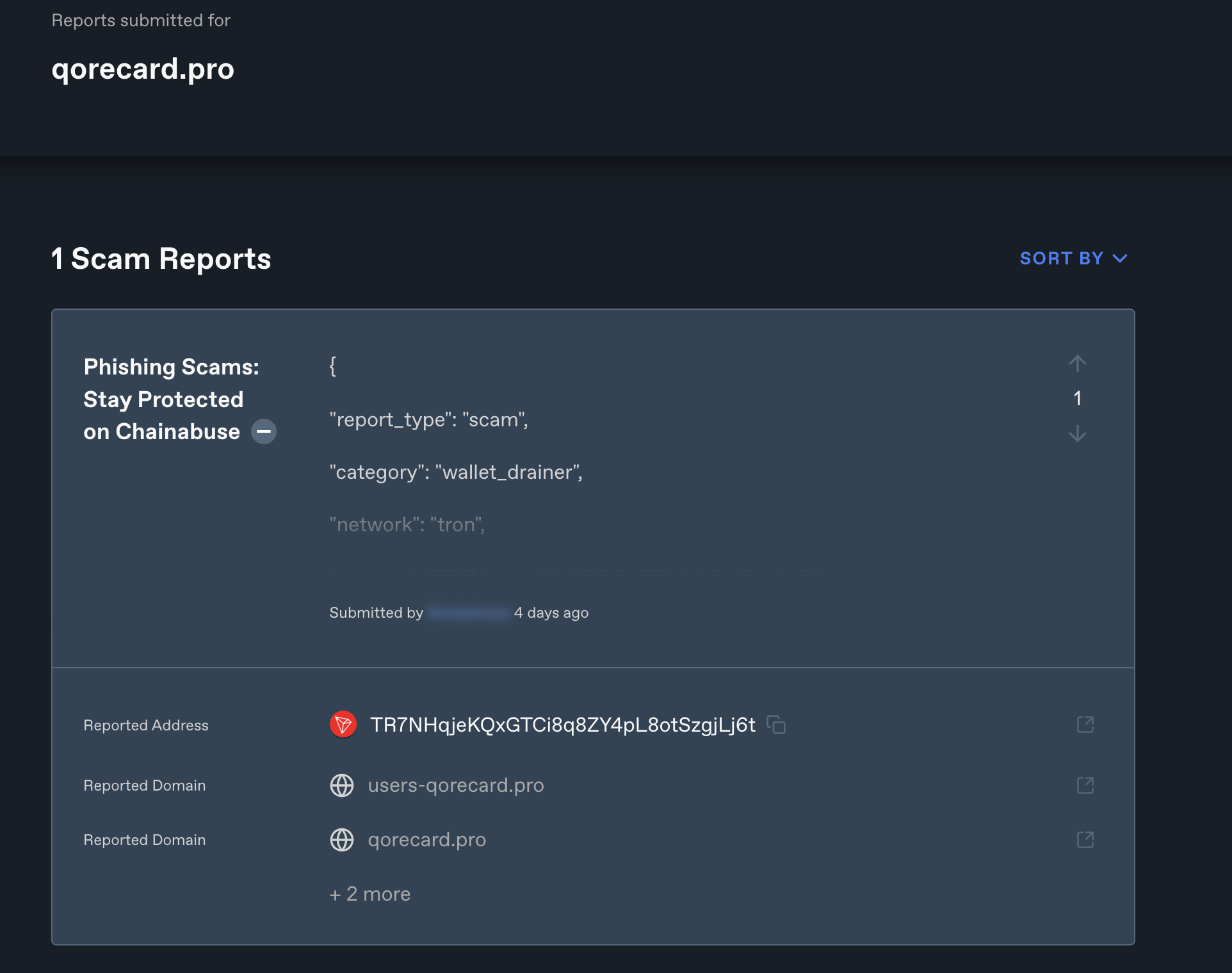
Task: Select the "category": "wallet_drainer" line
Action: pos(456,472)
